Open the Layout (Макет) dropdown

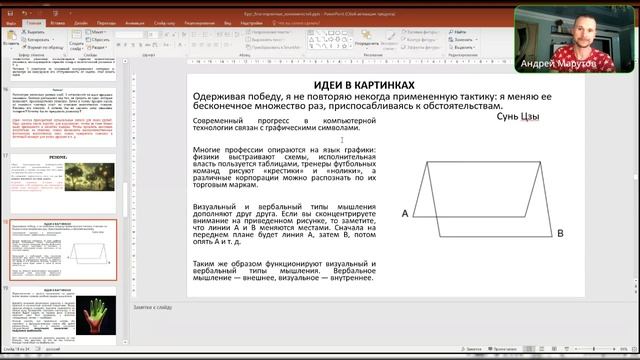point(96,32)
